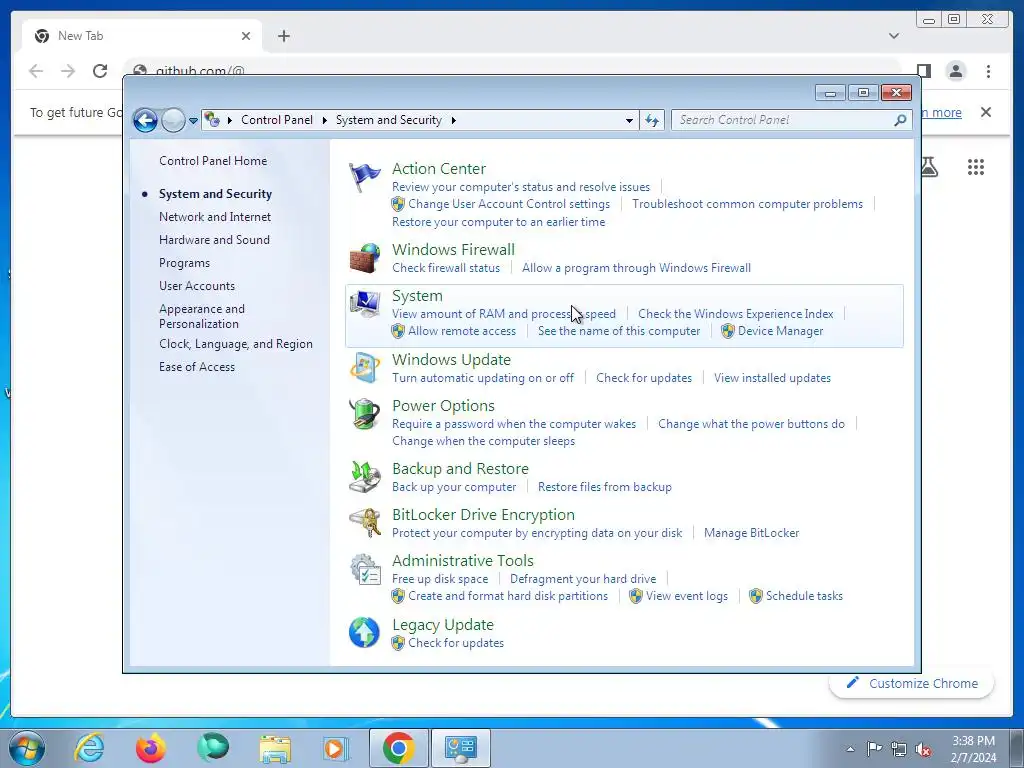Click Check firewall status

click(x=446, y=268)
